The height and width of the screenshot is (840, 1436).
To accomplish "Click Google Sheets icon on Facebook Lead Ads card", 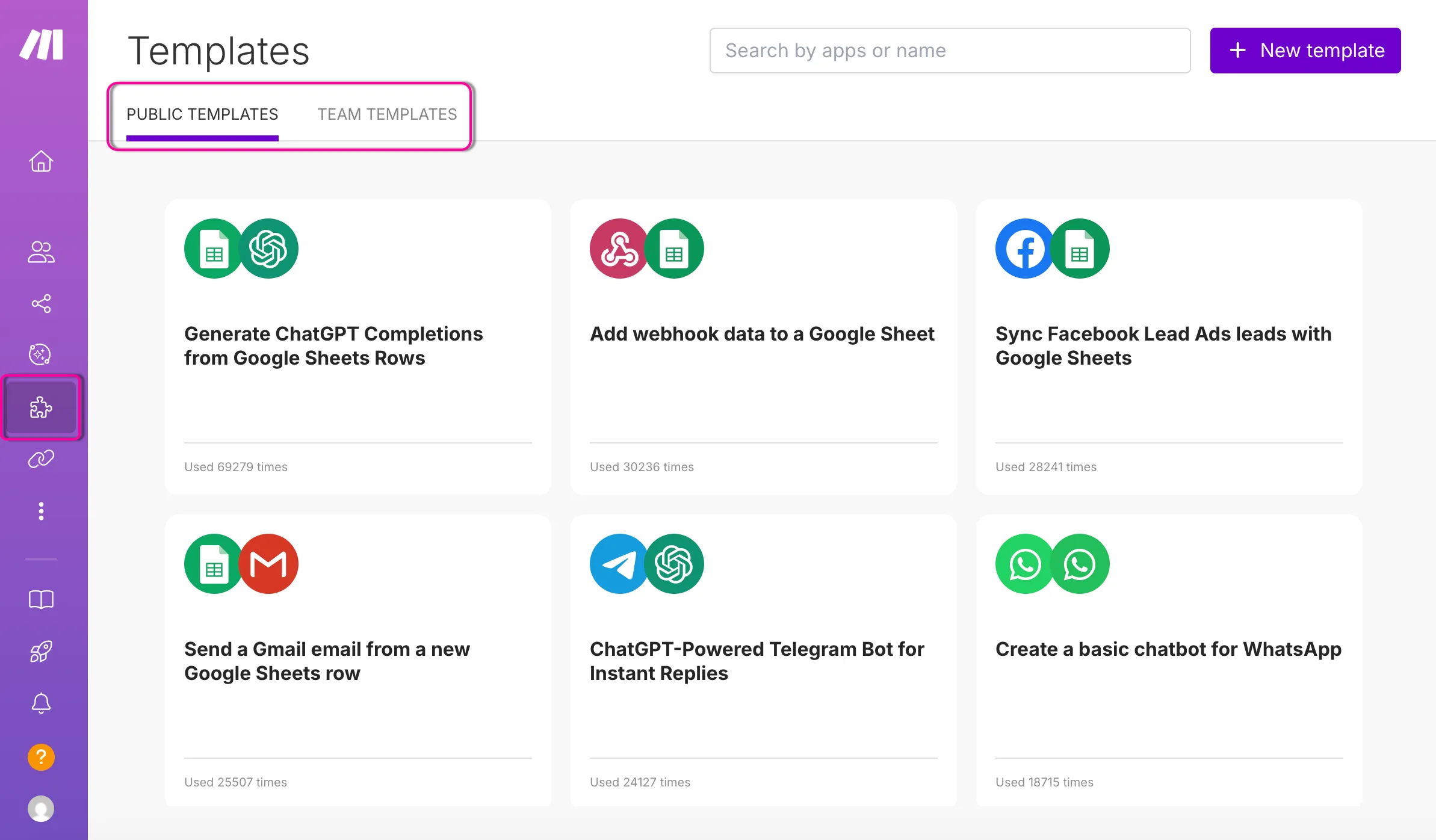I will 1080,249.
